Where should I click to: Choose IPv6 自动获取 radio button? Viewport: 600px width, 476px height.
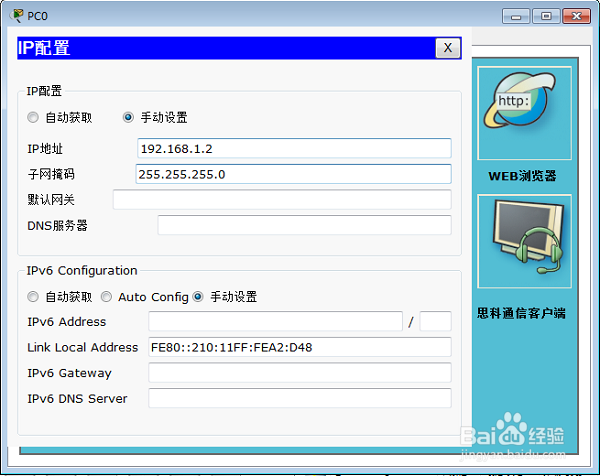(33, 297)
